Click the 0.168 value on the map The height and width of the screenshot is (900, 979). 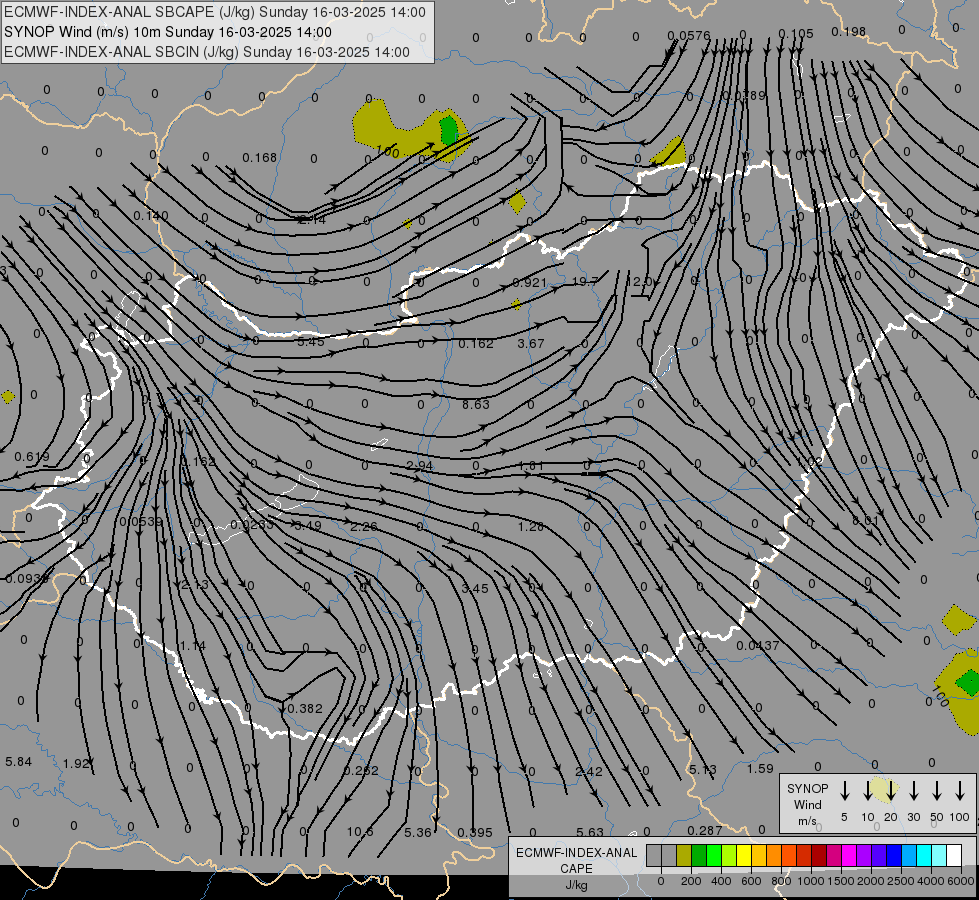coord(260,157)
